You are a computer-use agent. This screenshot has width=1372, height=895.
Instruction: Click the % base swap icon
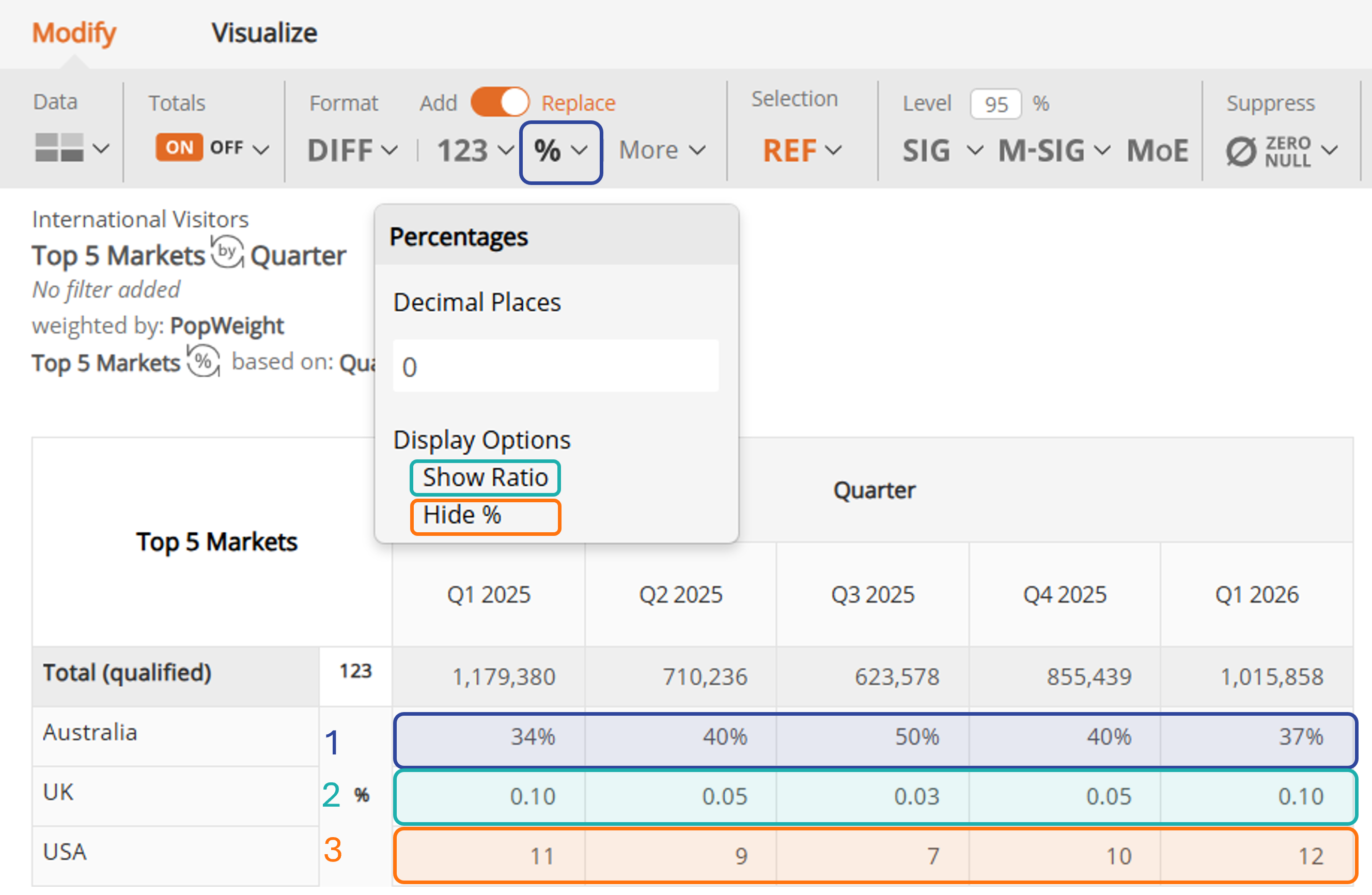coord(203,361)
